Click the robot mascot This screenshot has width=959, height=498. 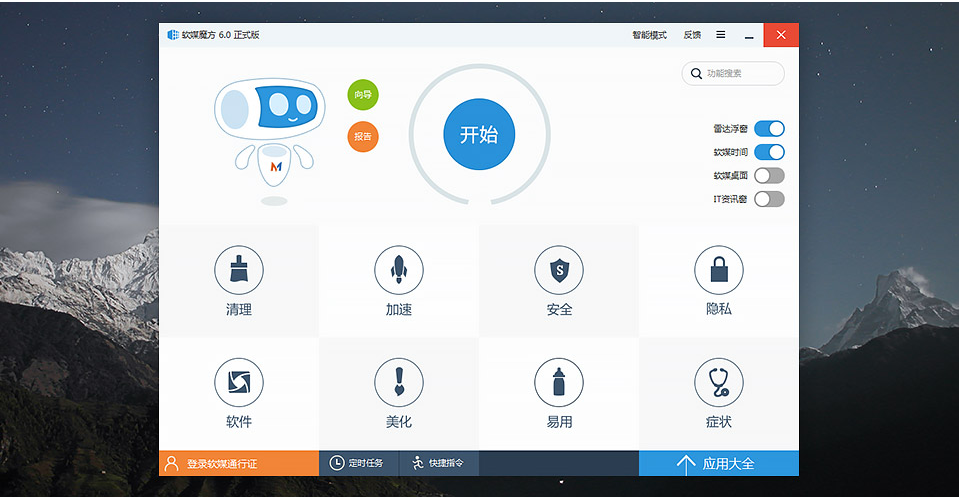[x=270, y=141]
